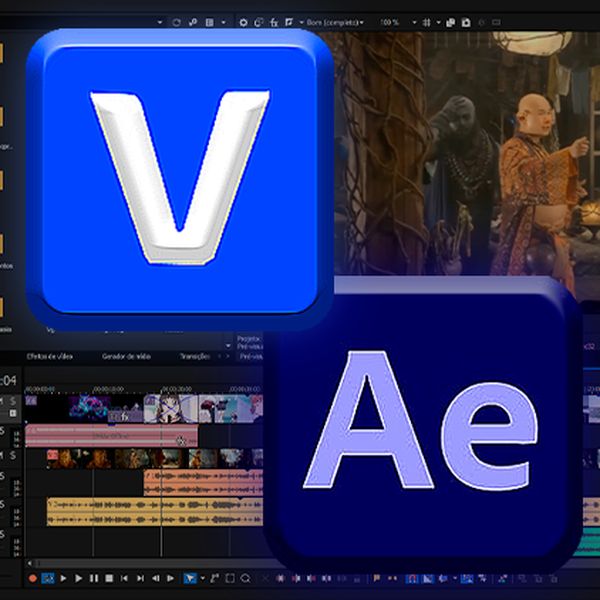This screenshot has height=600, width=600.
Task: Open preview Project Video Properties gear icon
Action: tap(243, 21)
